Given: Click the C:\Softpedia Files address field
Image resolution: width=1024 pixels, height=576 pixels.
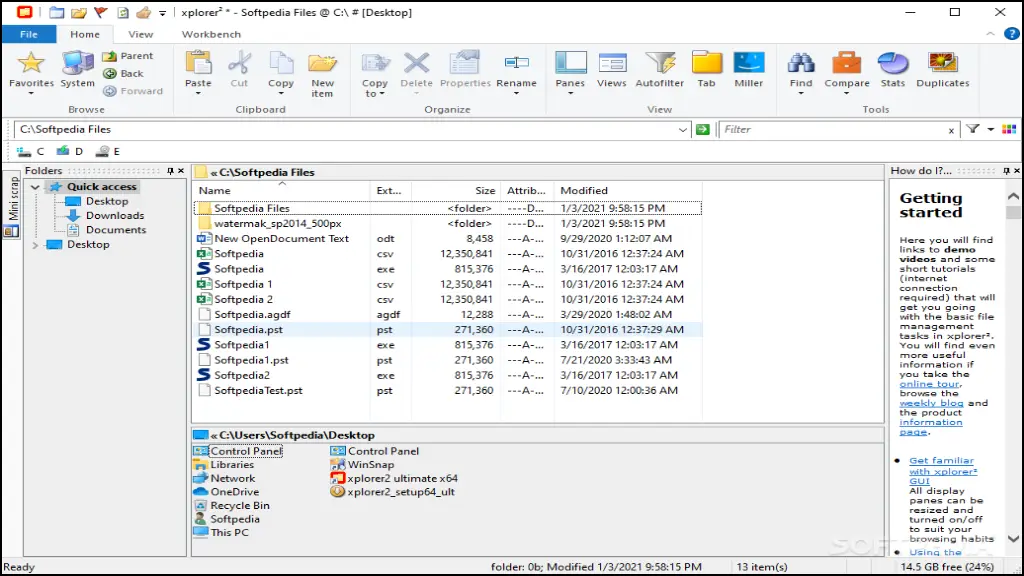Looking at the screenshot, I should tap(345, 129).
